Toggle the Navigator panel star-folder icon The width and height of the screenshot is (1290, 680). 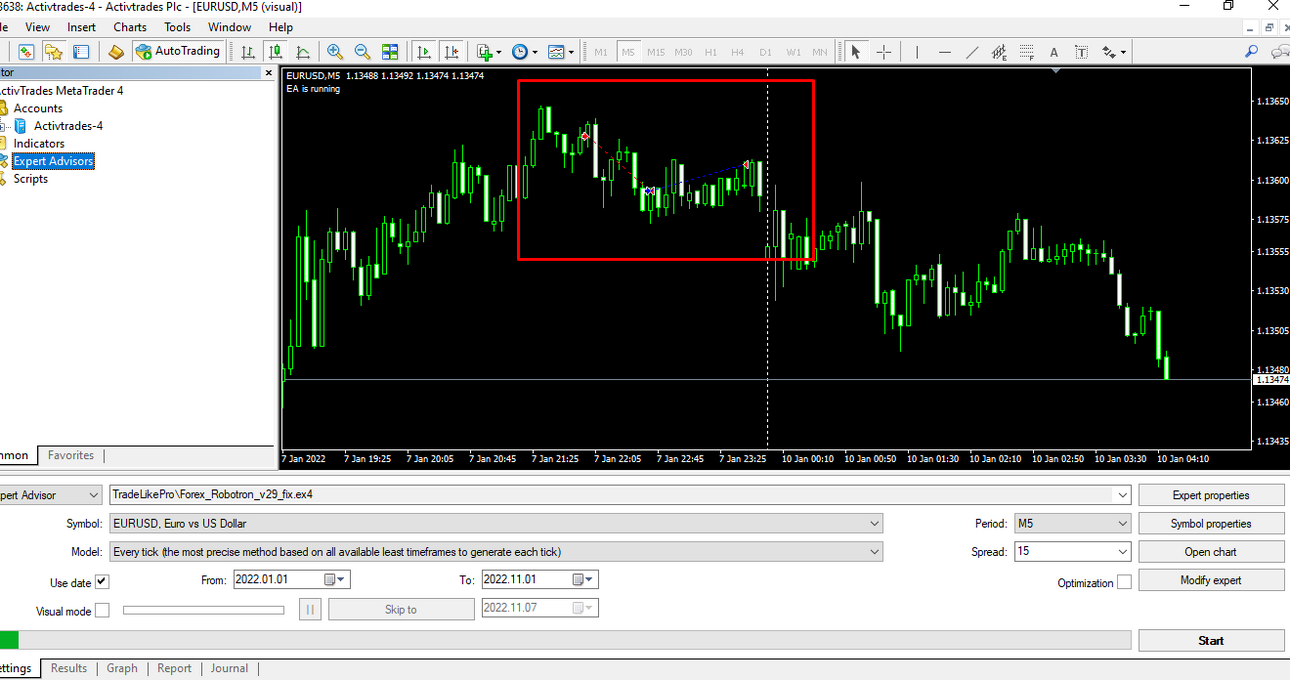click(54, 52)
